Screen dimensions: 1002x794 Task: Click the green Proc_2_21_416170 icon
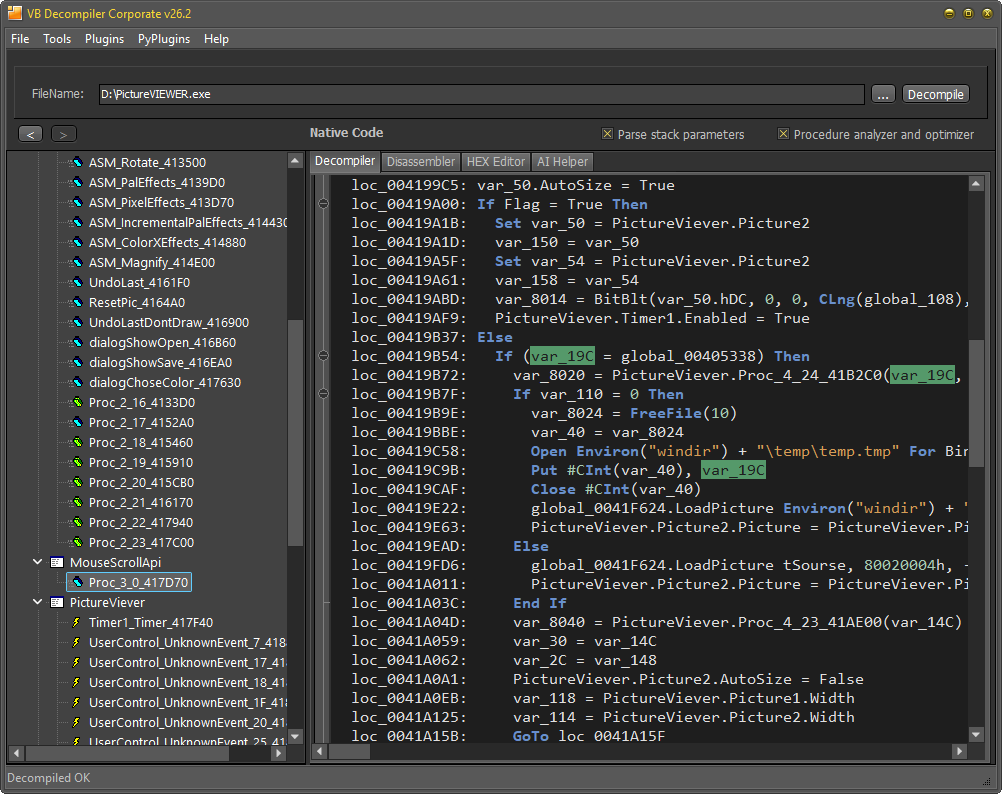click(77, 503)
